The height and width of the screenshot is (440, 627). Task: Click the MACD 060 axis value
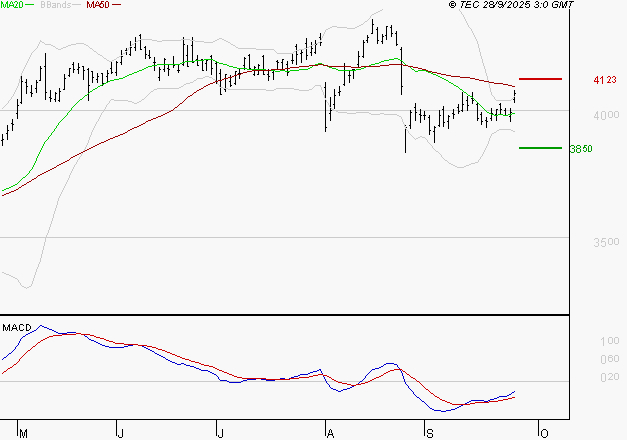[609, 359]
